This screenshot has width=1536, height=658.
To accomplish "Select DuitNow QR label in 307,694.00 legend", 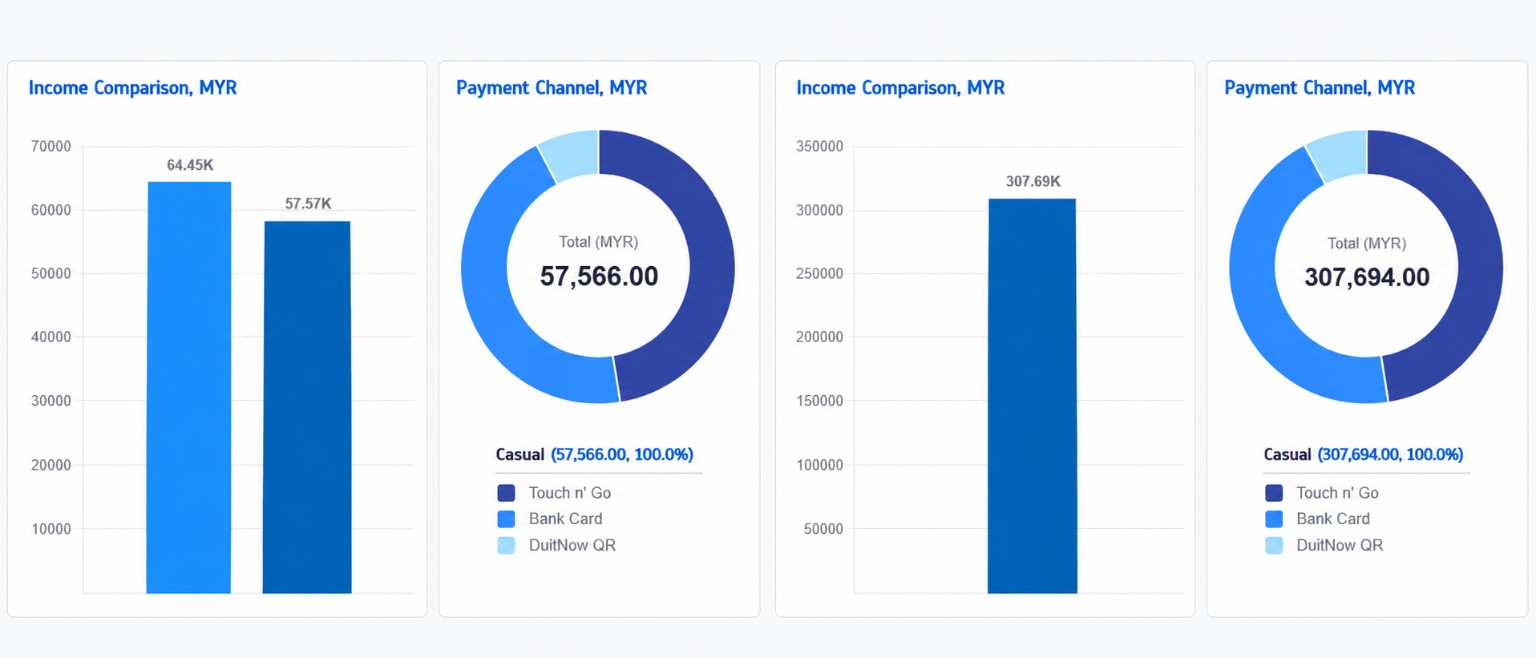I will pyautogui.click(x=1340, y=545).
